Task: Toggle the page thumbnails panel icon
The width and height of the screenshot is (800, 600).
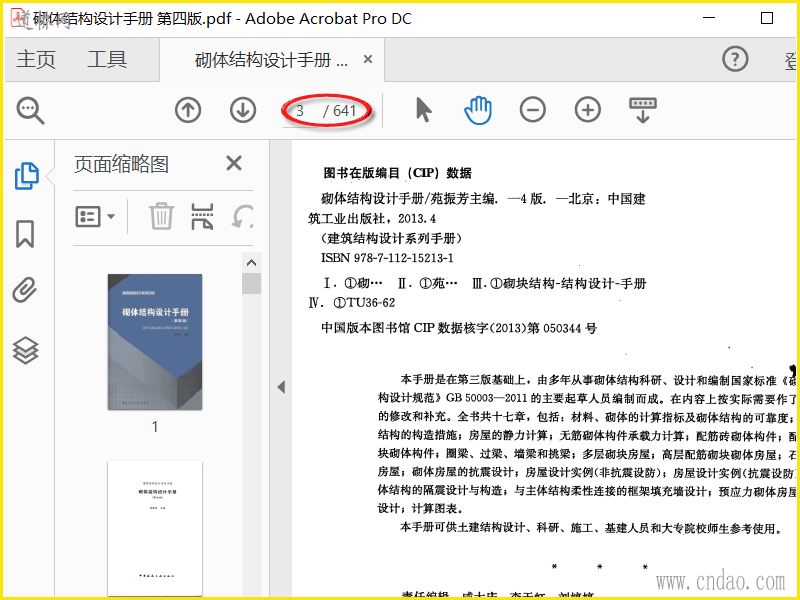Action: (x=26, y=176)
